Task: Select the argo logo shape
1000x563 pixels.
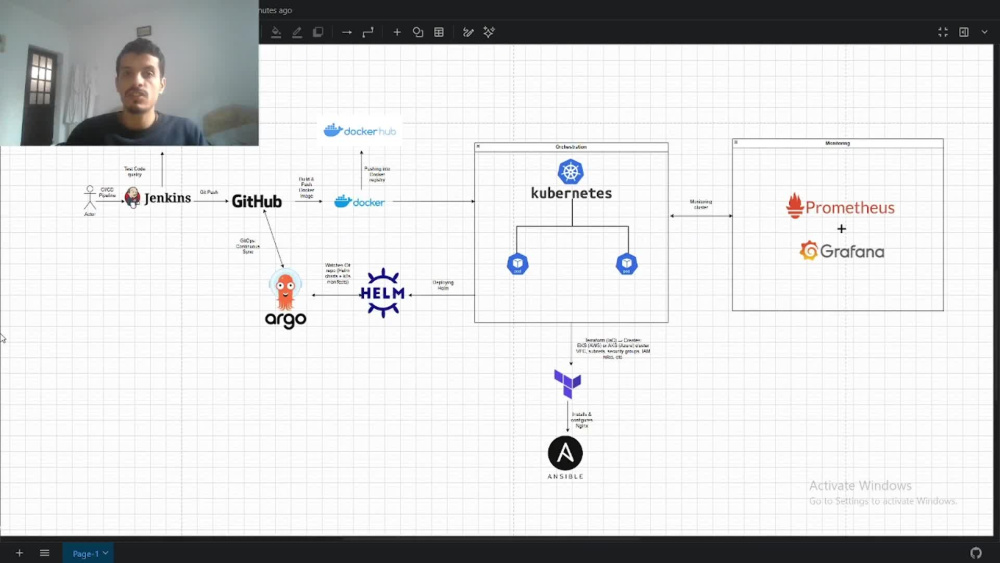Action: coord(285,298)
